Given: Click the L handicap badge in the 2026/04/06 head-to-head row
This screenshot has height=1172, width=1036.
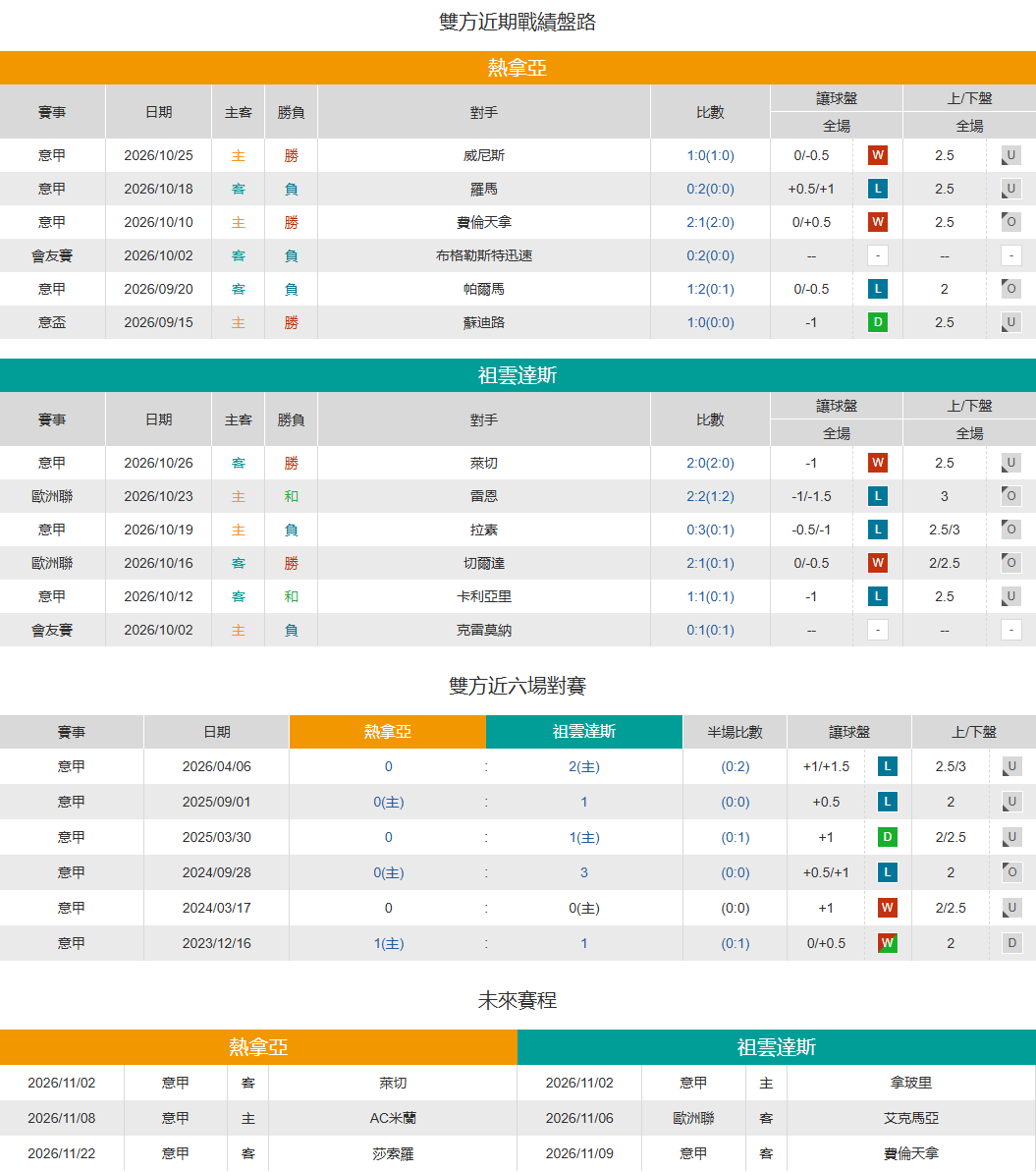Looking at the screenshot, I should (x=888, y=766).
